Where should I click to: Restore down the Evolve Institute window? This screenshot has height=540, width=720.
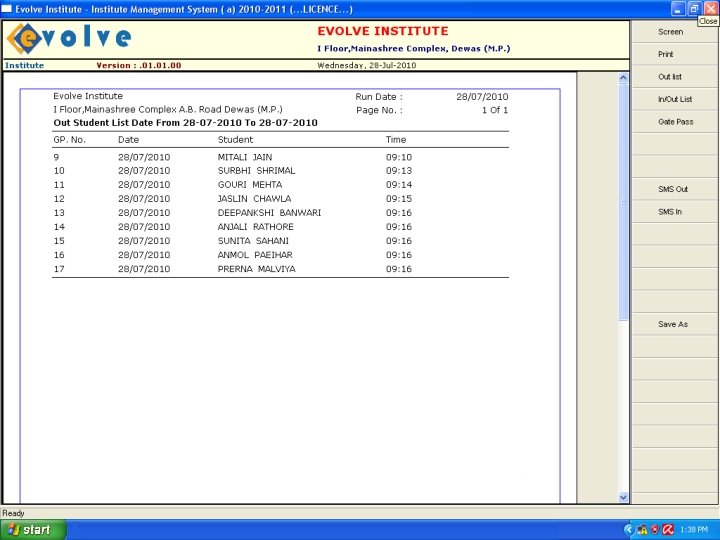tap(694, 9)
